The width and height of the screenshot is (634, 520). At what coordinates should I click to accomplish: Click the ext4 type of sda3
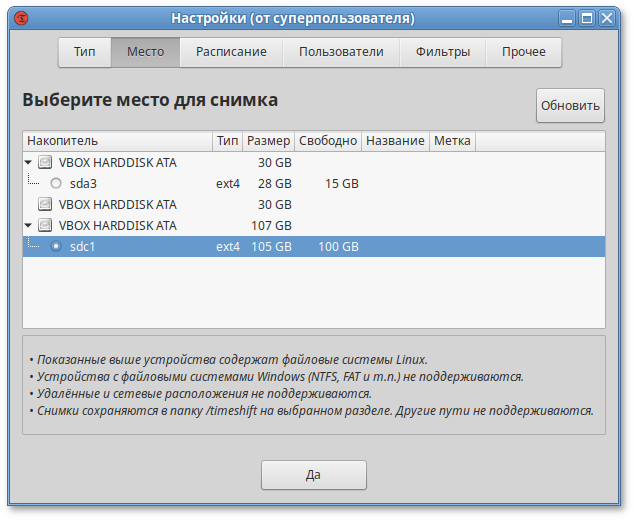228,184
